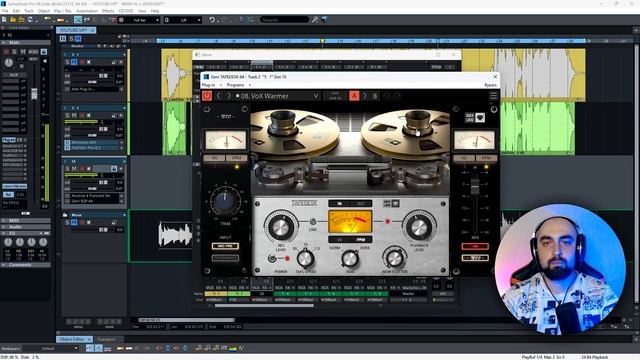640x360 pixels.
Task: Click the record arm button in Main section
Action: pyautogui.click(x=6, y=52)
